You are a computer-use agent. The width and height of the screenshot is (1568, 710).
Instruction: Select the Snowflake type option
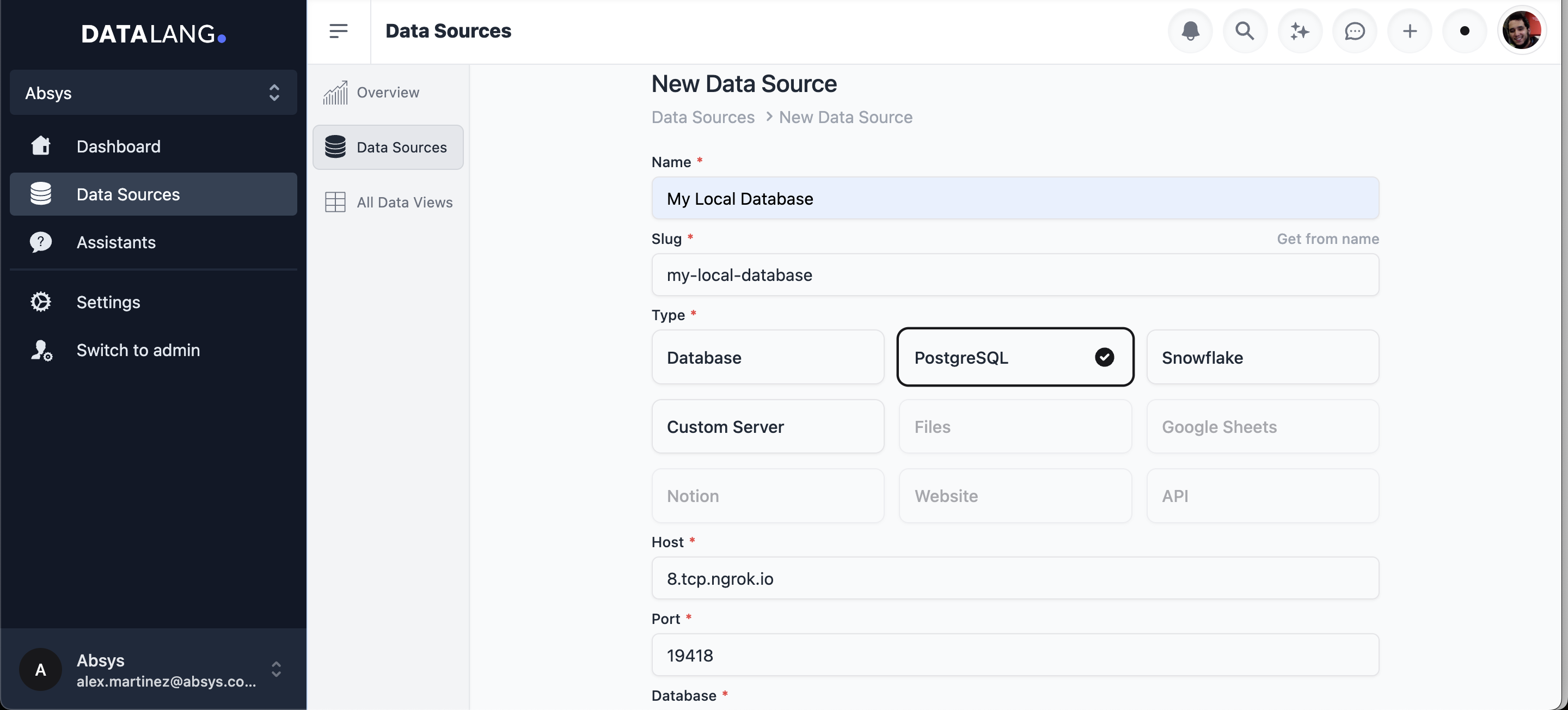1263,356
